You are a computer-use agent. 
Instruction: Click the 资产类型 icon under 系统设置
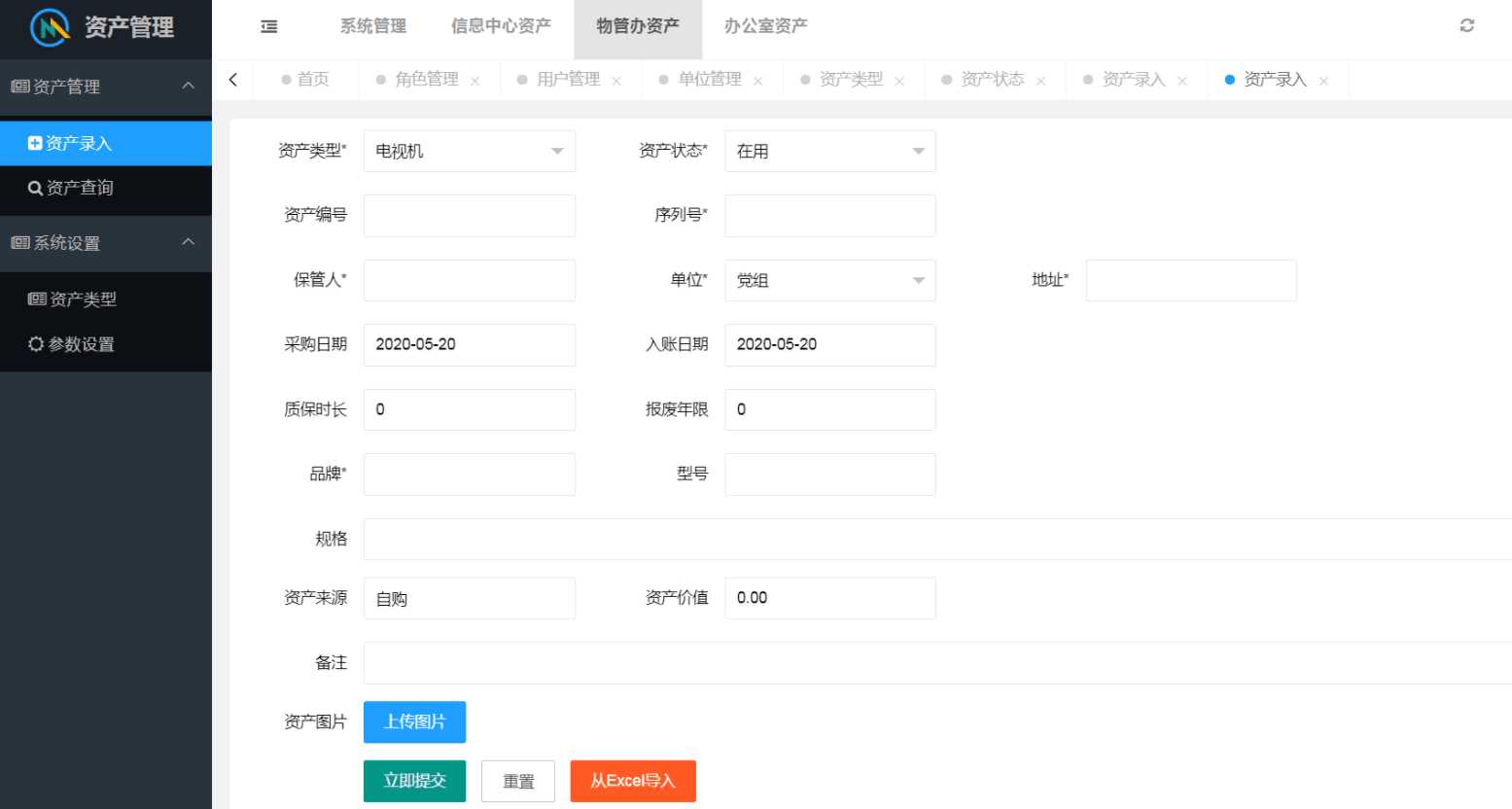[37, 299]
